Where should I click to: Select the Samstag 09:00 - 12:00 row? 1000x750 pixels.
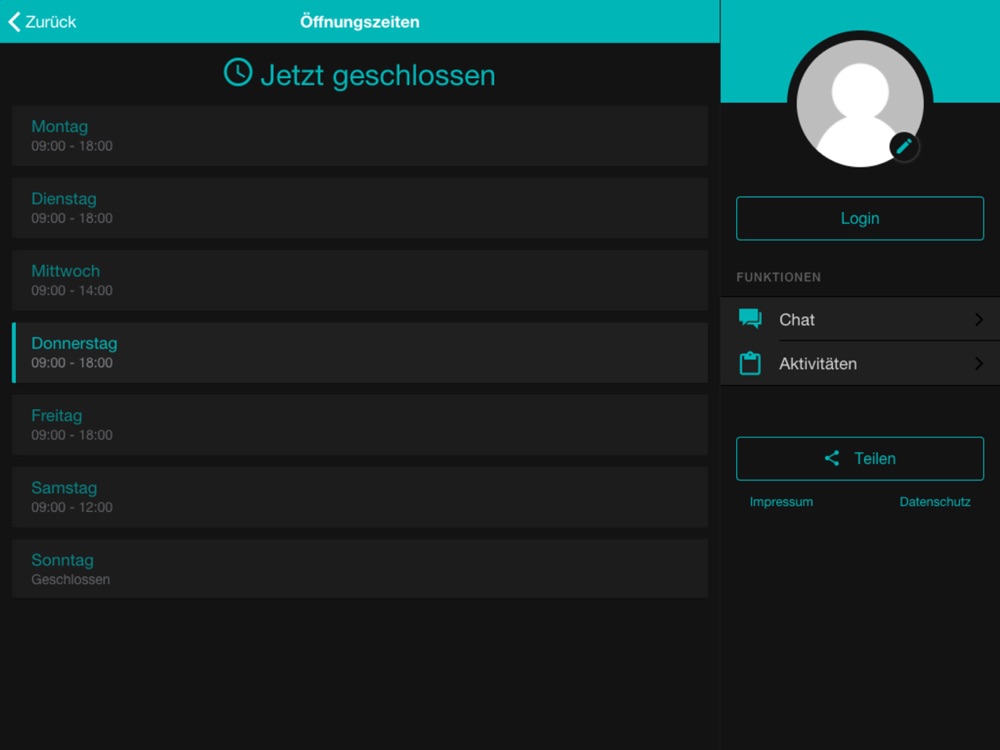tap(360, 497)
